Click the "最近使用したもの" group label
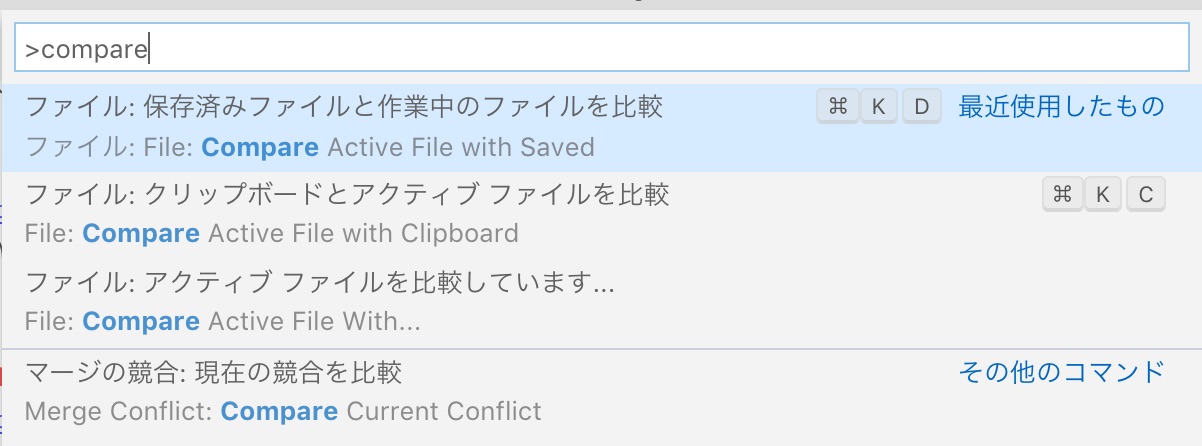This screenshot has height=446, width=1202. tap(1061, 106)
